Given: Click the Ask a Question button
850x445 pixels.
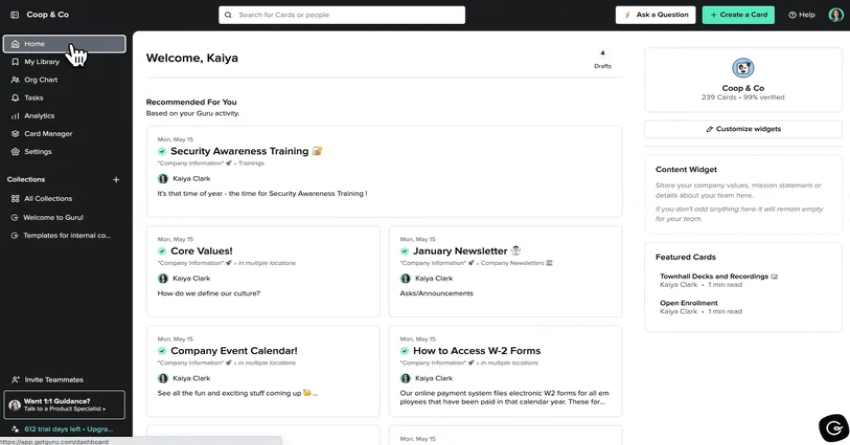Looking at the screenshot, I should (655, 15).
